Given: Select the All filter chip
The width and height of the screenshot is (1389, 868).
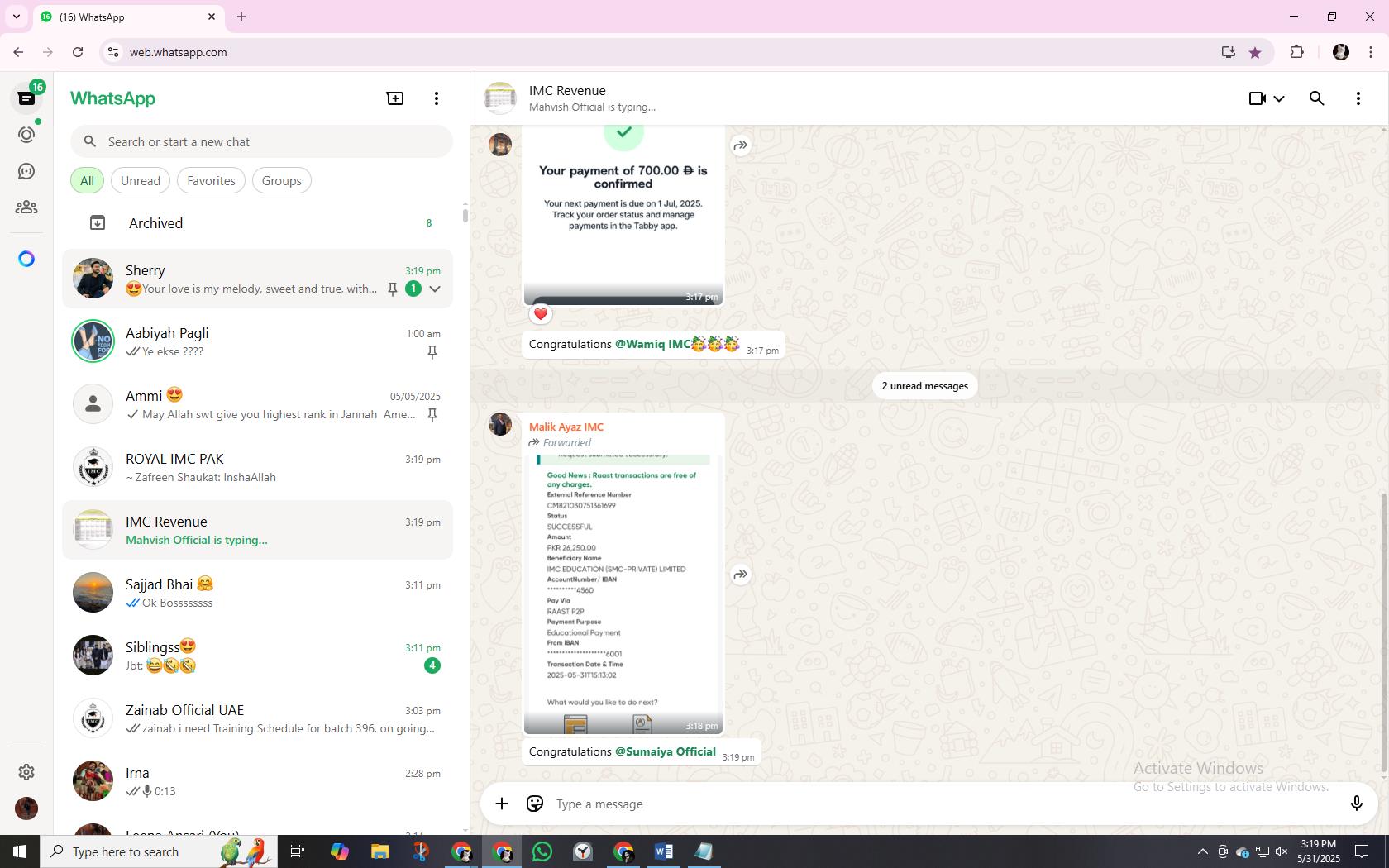Looking at the screenshot, I should click(x=87, y=180).
